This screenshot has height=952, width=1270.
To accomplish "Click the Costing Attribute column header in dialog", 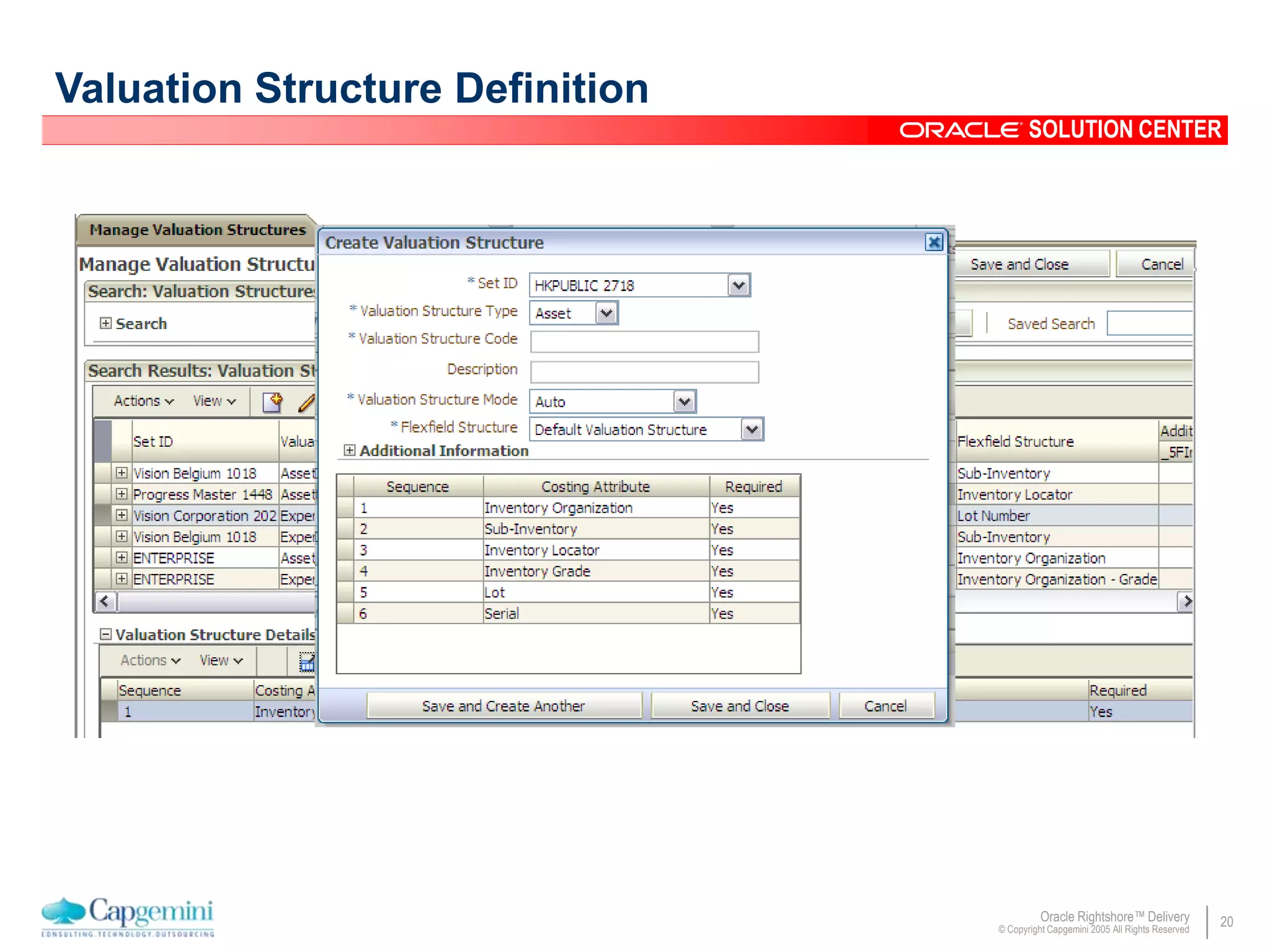I will coord(596,487).
